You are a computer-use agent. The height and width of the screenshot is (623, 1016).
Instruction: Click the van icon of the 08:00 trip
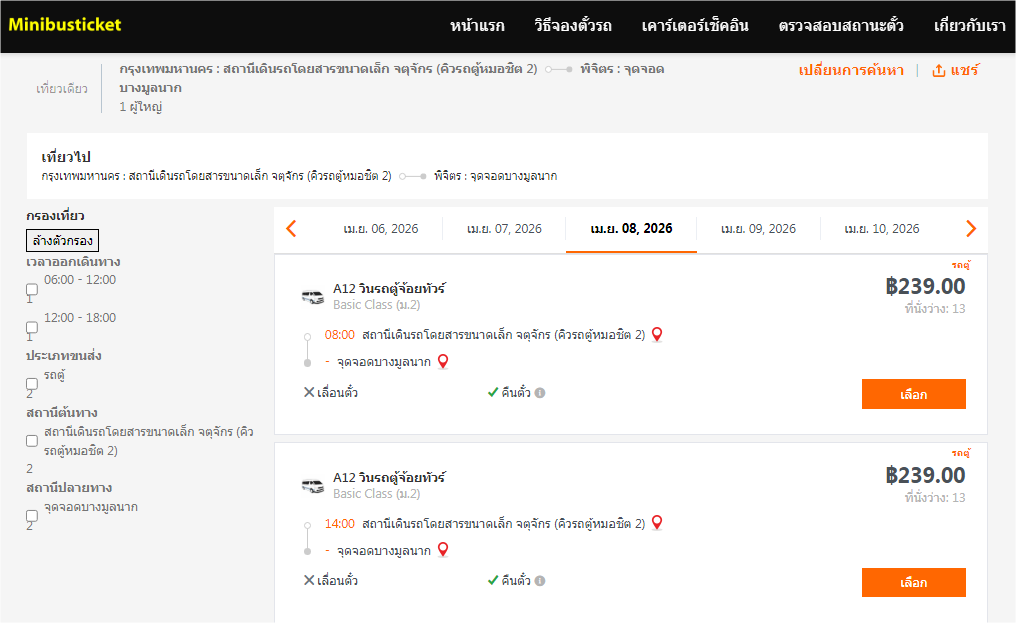click(312, 296)
